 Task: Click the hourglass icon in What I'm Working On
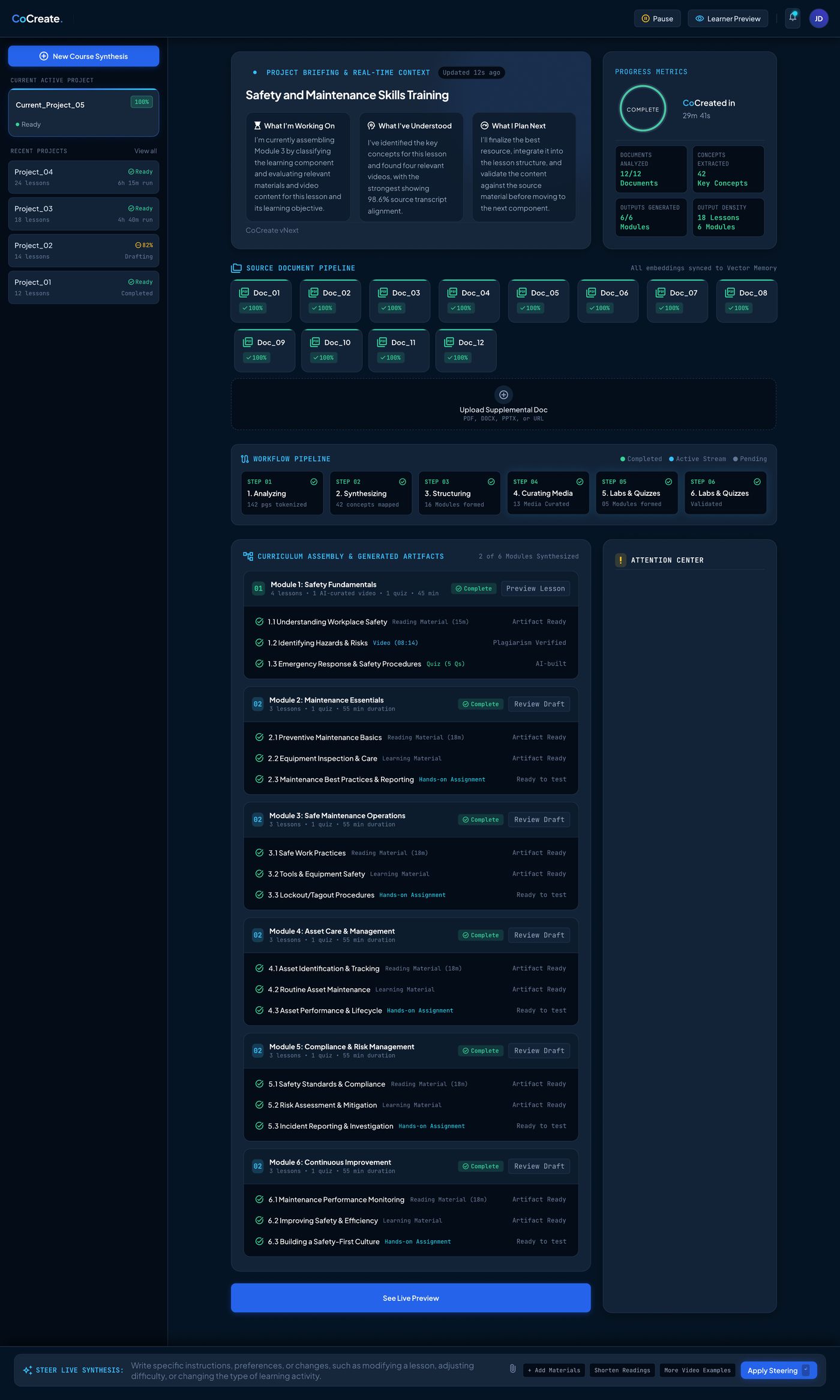tap(257, 125)
